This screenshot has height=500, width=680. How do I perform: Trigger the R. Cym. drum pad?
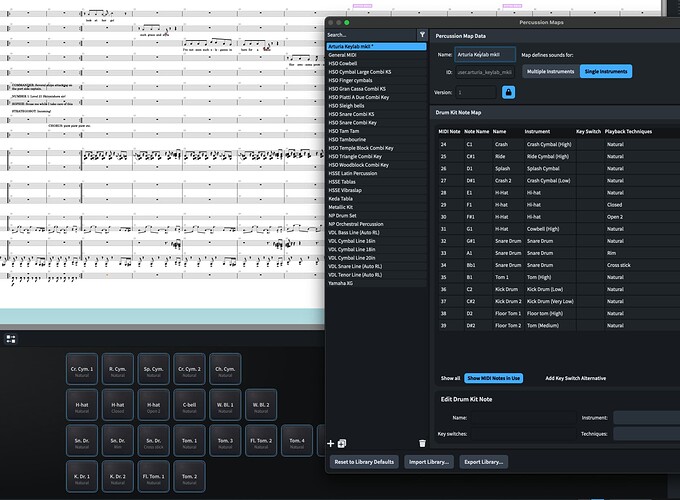pos(118,369)
